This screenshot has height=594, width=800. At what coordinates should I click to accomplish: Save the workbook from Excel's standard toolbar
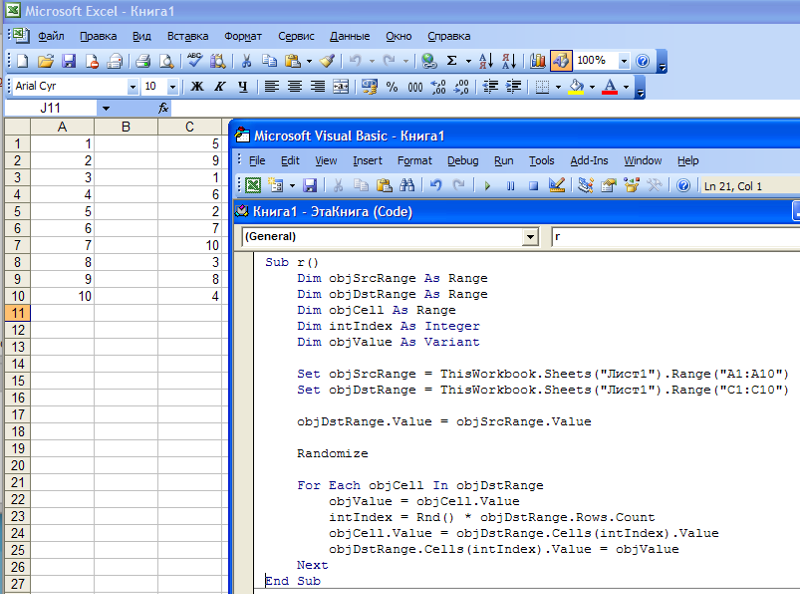tap(69, 61)
